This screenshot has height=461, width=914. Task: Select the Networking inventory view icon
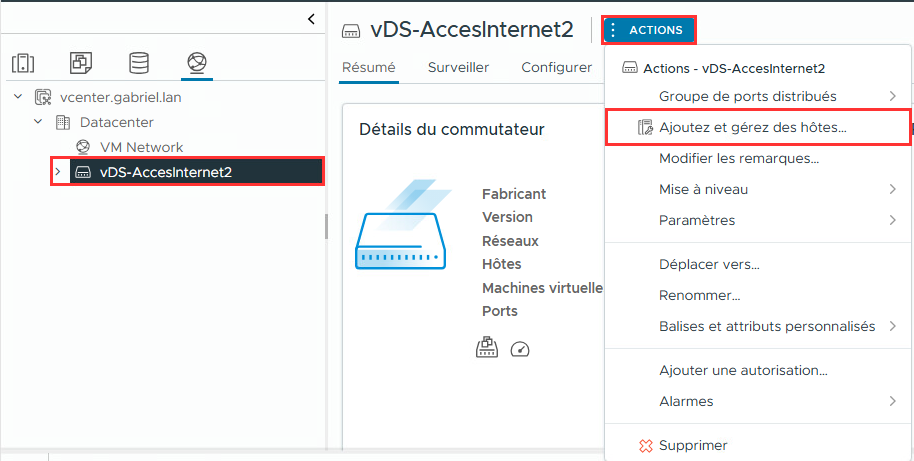197,63
